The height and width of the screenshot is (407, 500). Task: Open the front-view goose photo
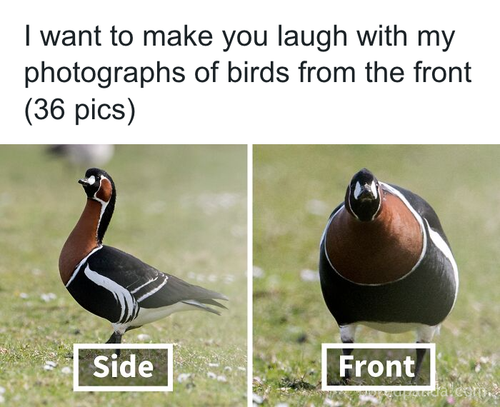[376, 275]
